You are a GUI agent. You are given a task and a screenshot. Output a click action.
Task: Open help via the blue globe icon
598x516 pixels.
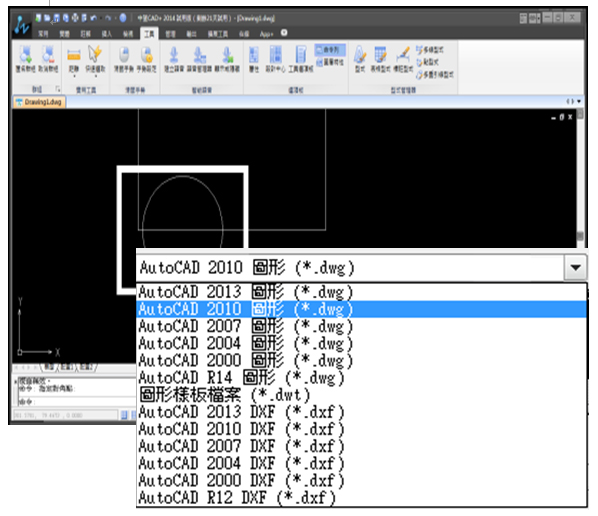(x=123, y=18)
